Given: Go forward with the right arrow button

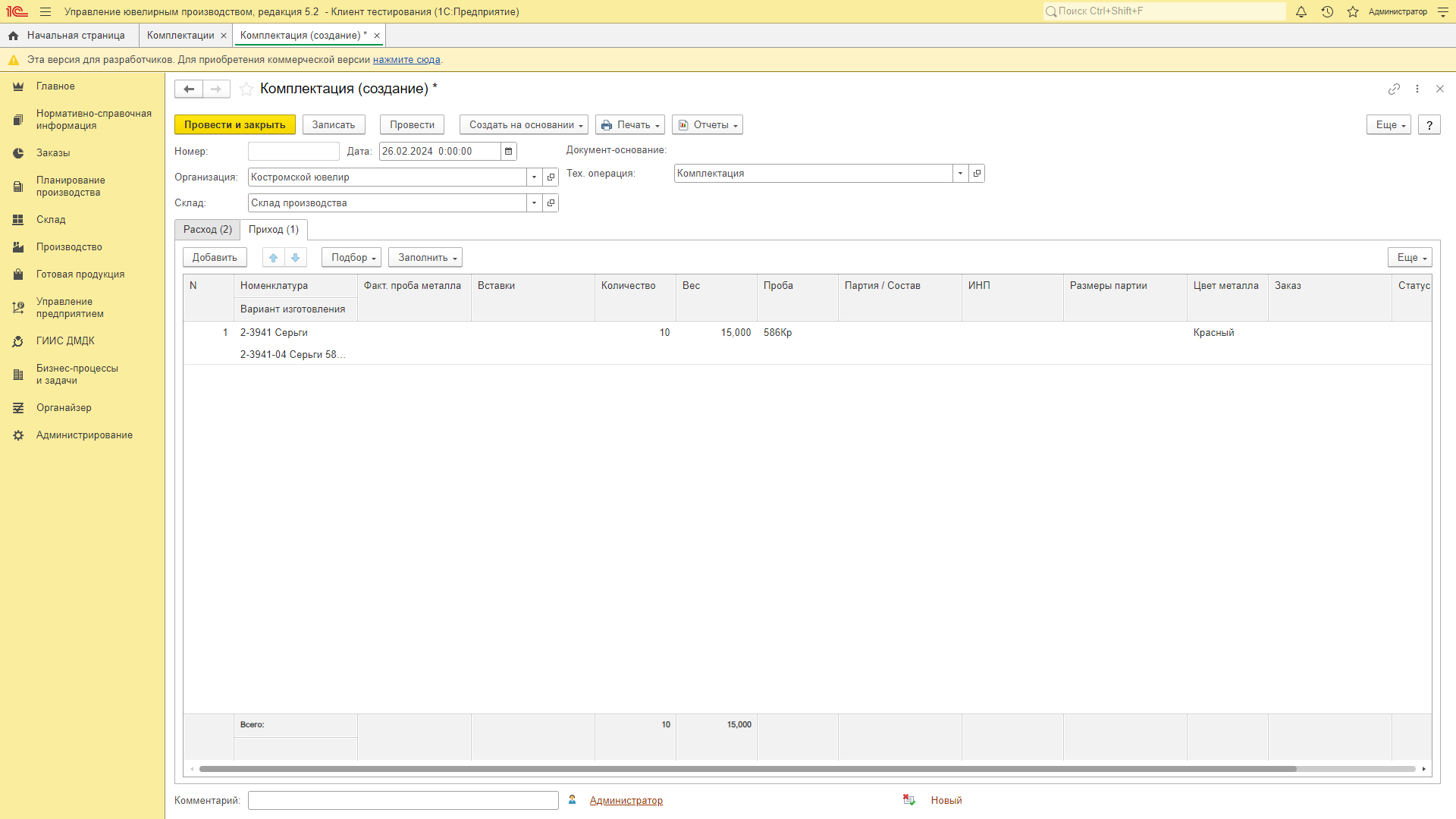Looking at the screenshot, I should (216, 89).
